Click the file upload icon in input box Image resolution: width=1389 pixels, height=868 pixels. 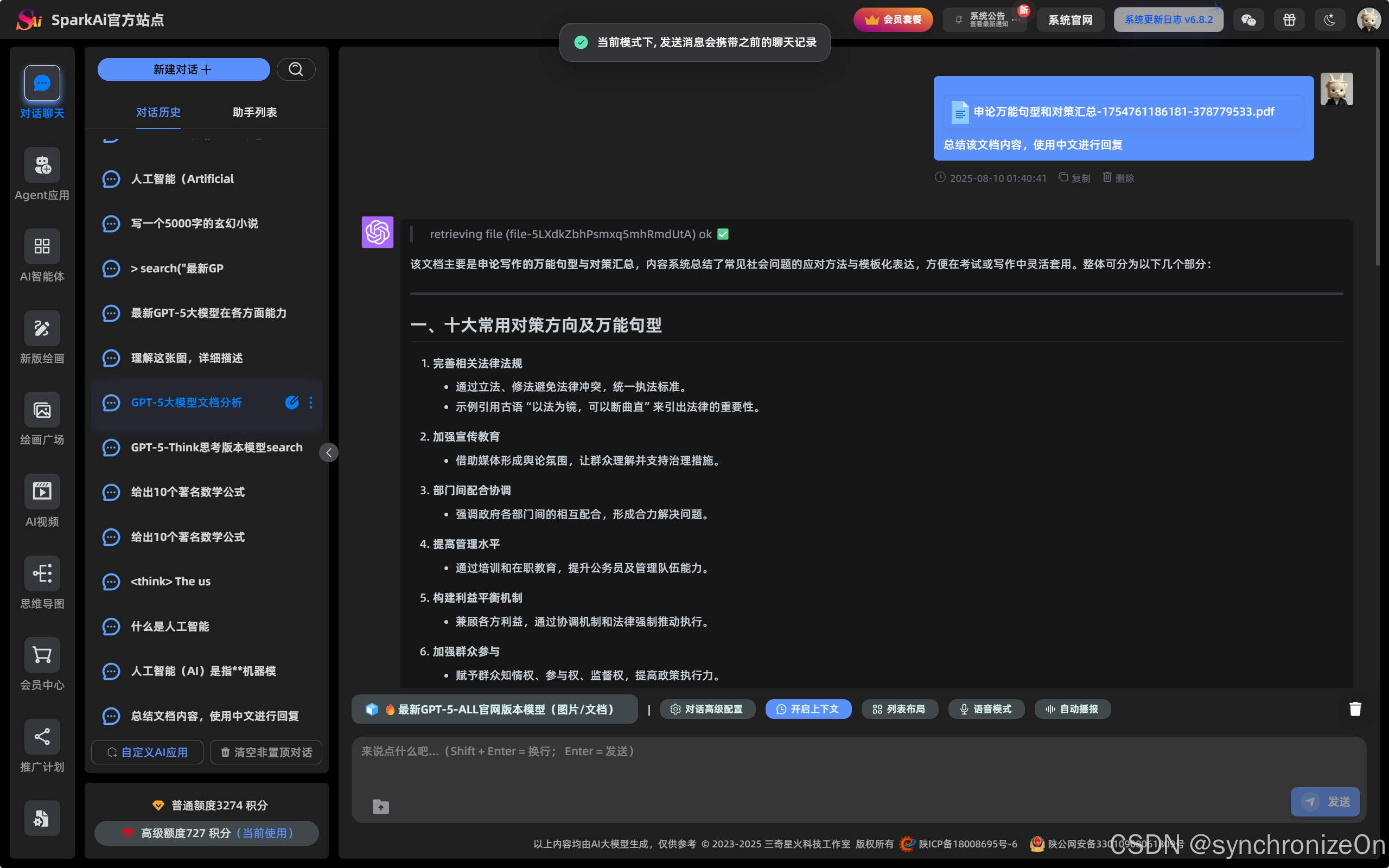(x=380, y=807)
